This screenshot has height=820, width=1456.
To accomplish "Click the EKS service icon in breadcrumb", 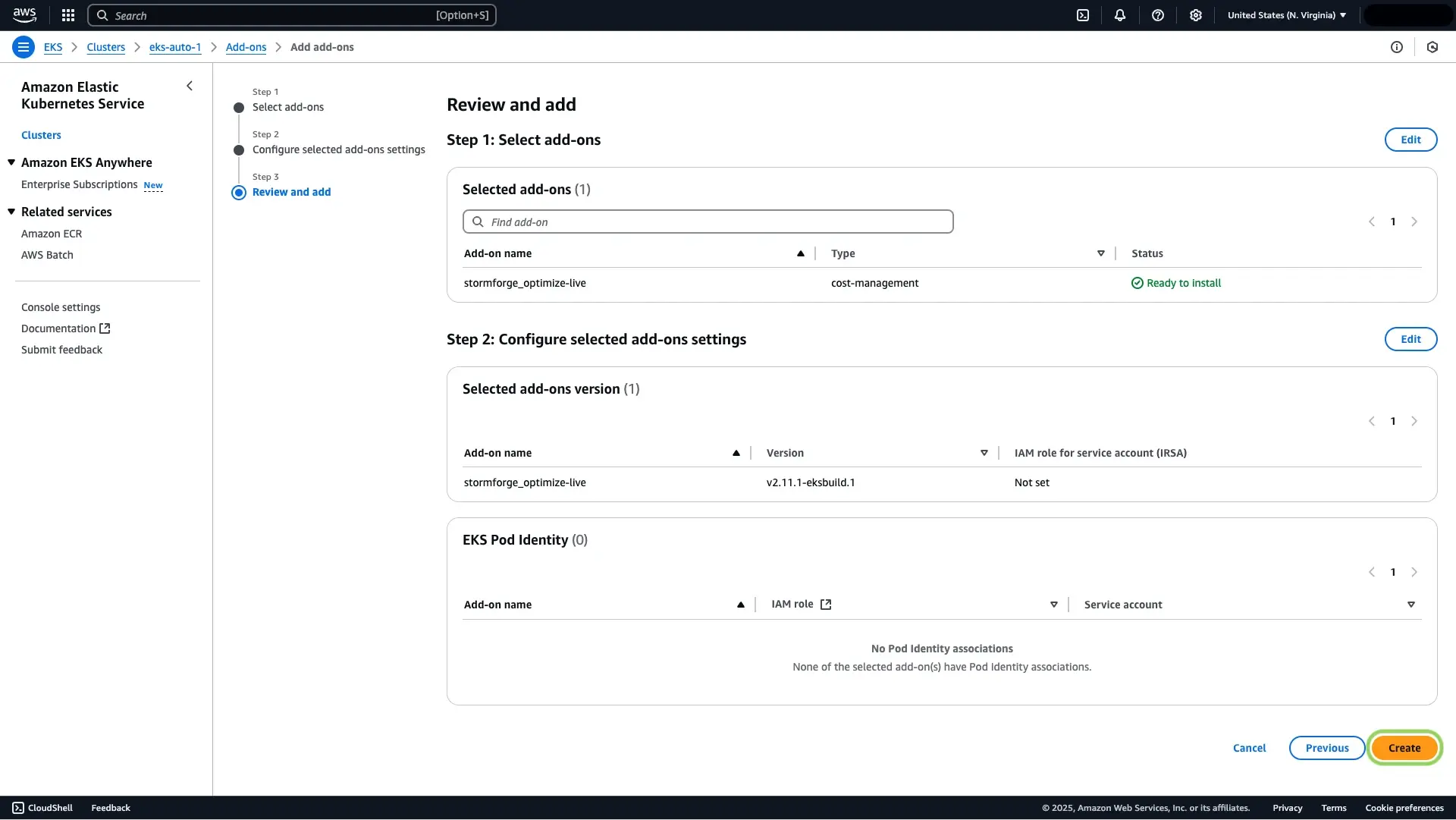I will click(53, 47).
